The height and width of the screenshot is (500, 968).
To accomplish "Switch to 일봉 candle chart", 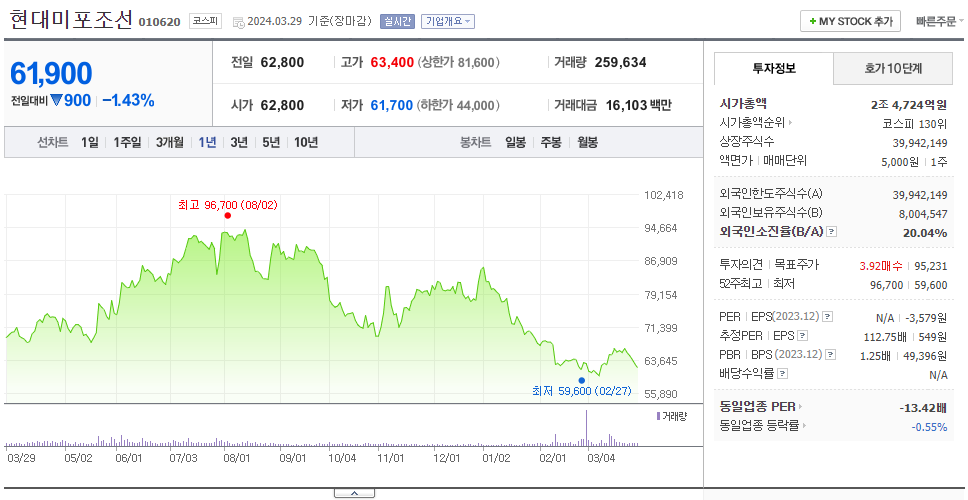I will click(515, 143).
